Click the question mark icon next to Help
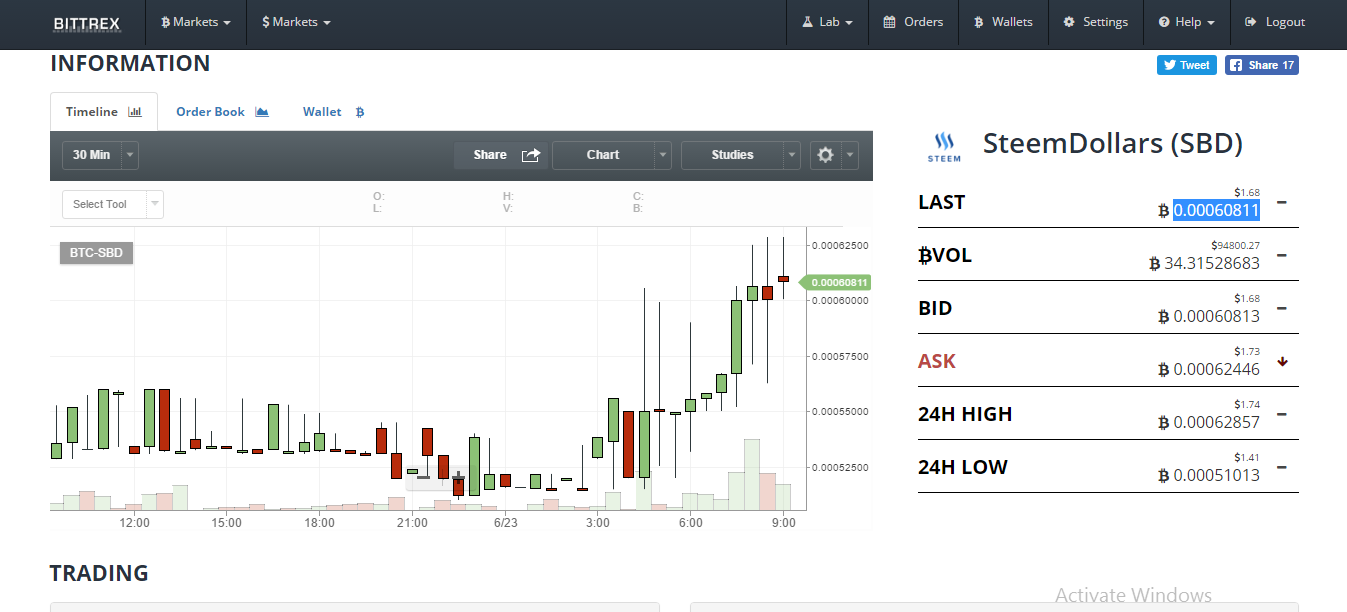Viewport: 1347px width, 612px height. pos(1164,22)
